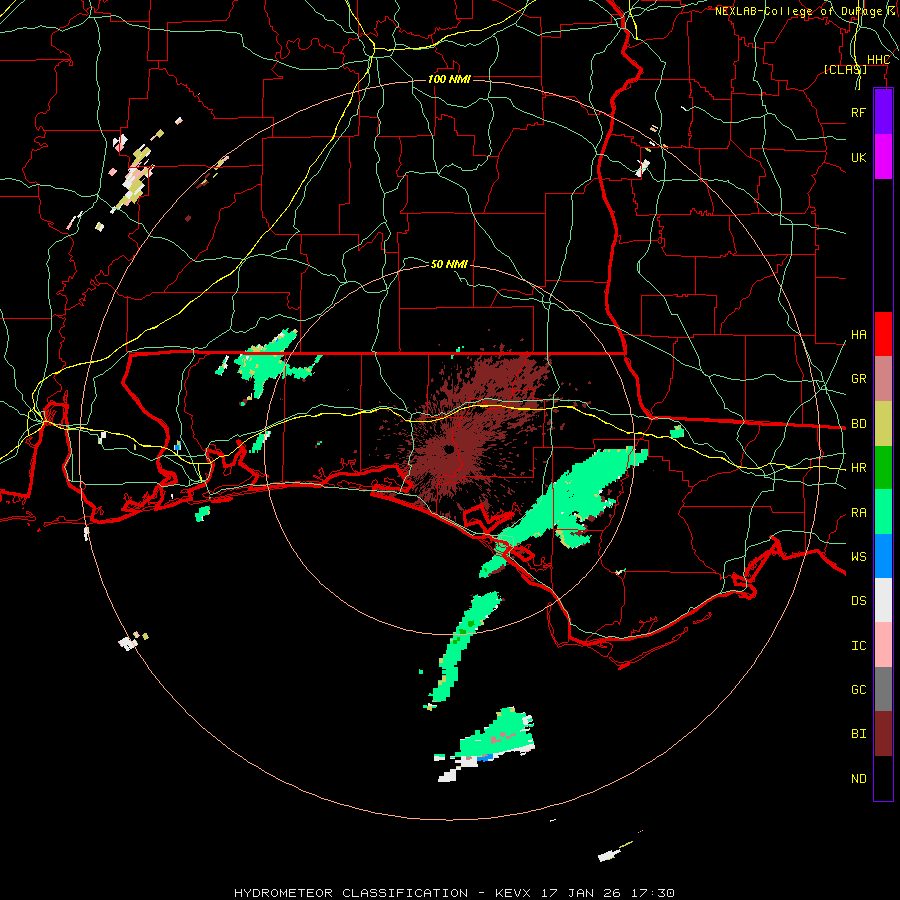Click the 17 JAN 26 17:30 timestamp
Screen dimensions: 900x900
607,893
